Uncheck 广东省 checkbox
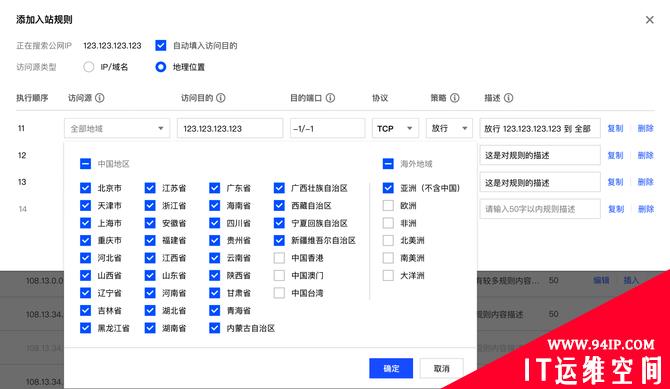The image size is (670, 389). click(x=215, y=188)
